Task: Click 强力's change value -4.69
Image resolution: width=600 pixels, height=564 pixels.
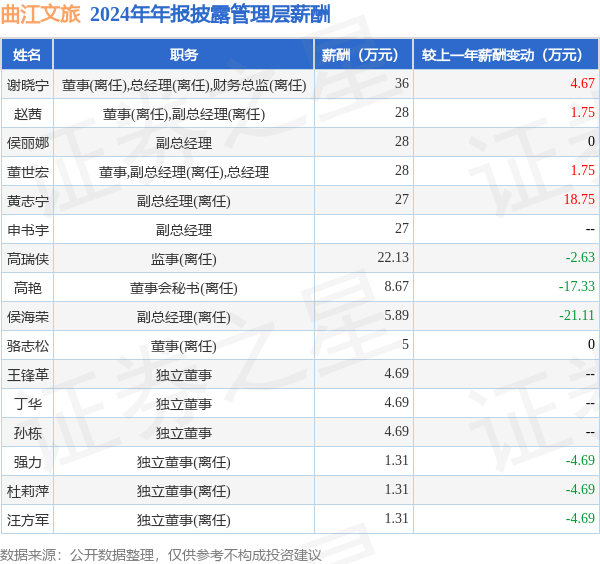Action: (x=580, y=460)
